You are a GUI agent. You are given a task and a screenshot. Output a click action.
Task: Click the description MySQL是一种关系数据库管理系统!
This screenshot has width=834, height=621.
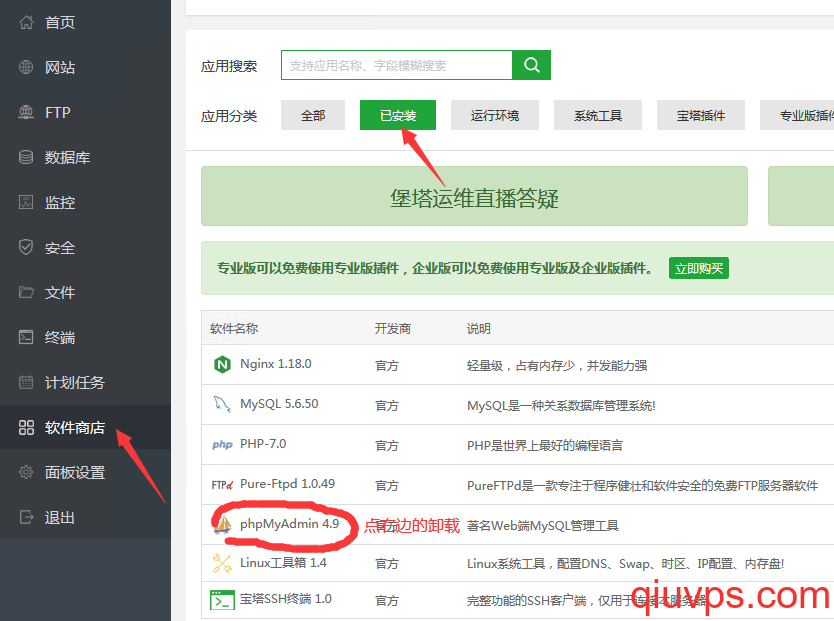[x=561, y=406]
